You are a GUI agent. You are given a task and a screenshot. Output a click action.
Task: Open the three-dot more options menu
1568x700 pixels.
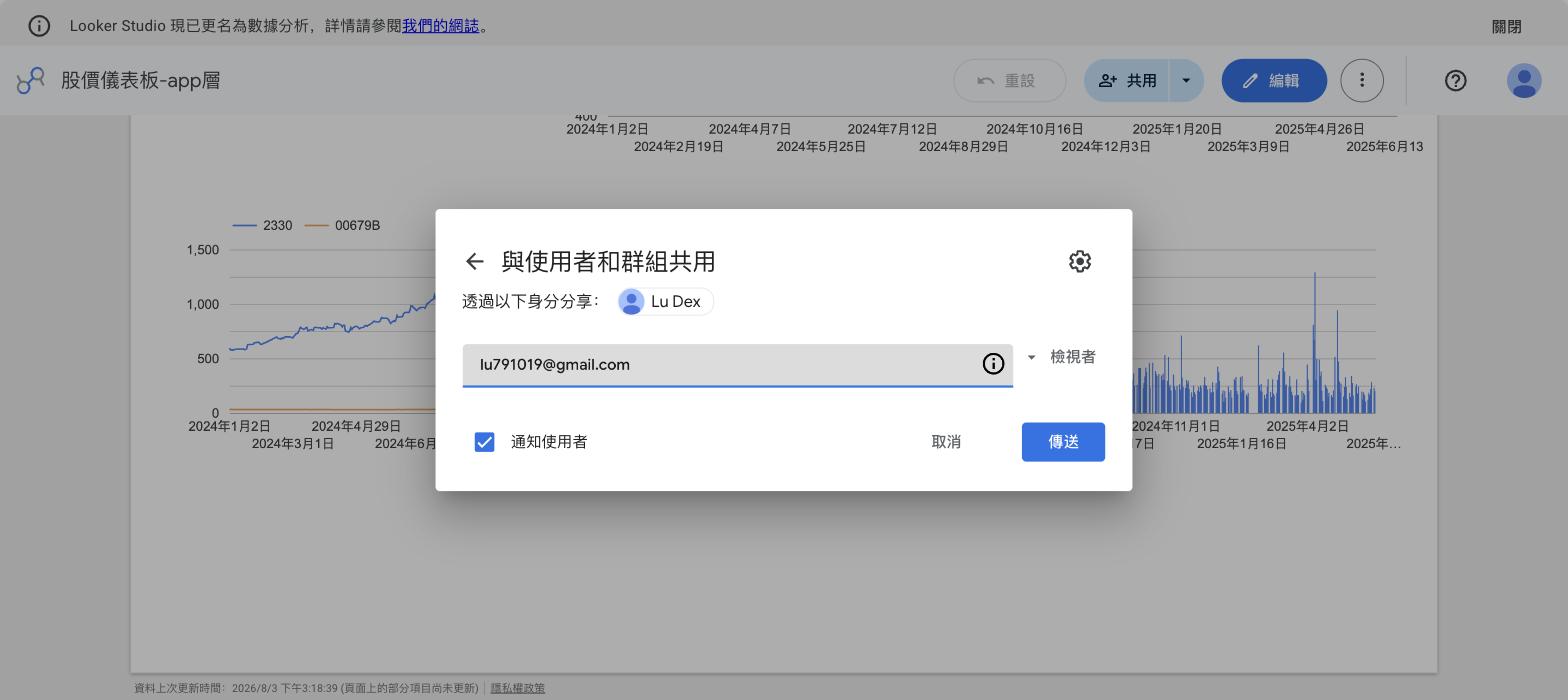(x=1362, y=81)
